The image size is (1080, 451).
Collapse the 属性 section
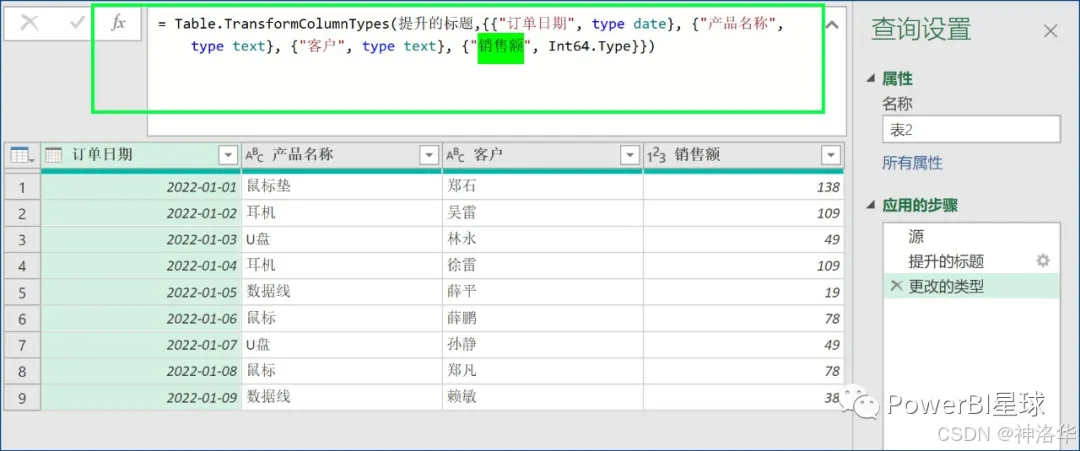873,79
